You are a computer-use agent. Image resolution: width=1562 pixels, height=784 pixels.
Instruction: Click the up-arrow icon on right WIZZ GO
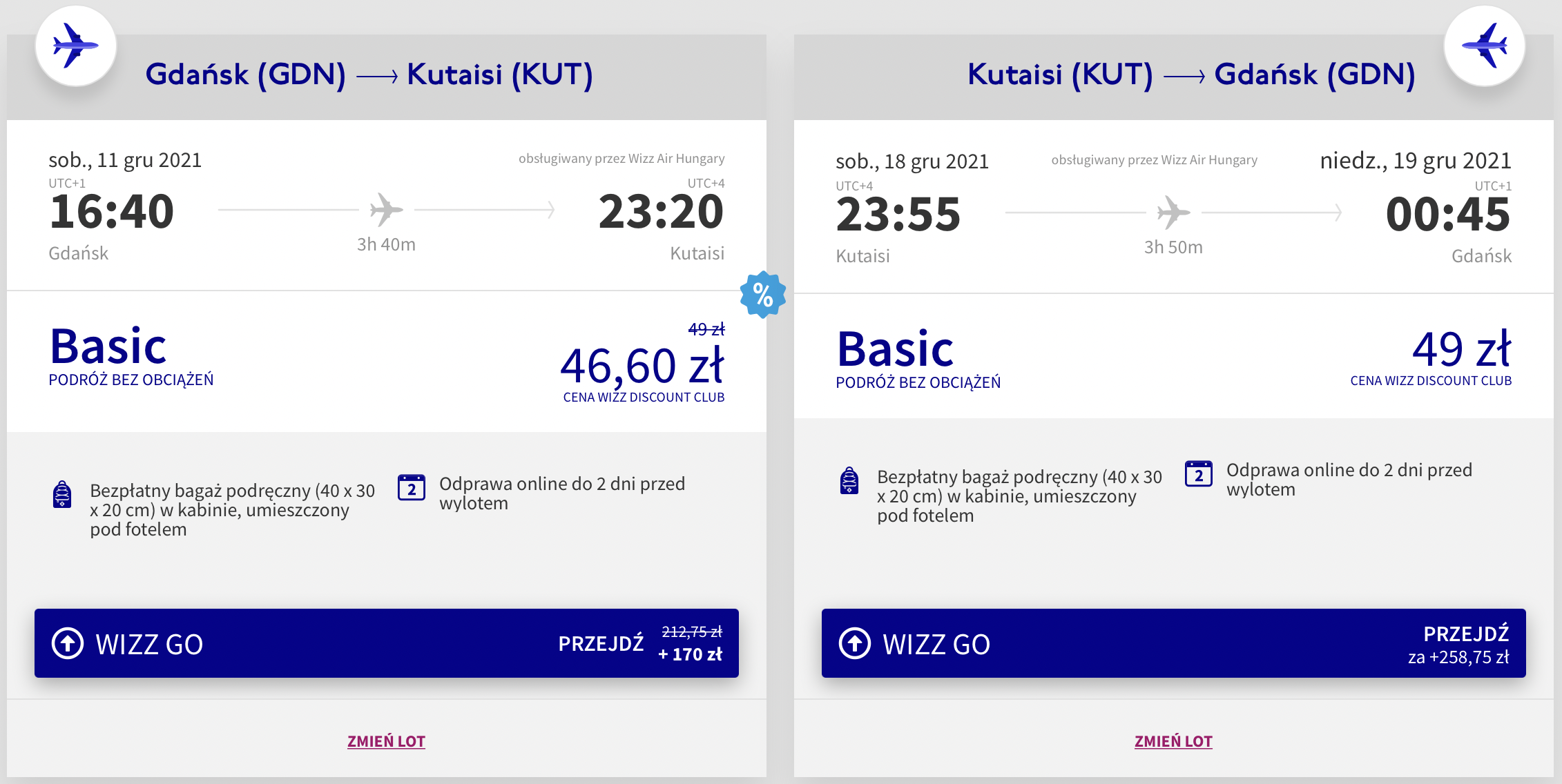(x=855, y=643)
